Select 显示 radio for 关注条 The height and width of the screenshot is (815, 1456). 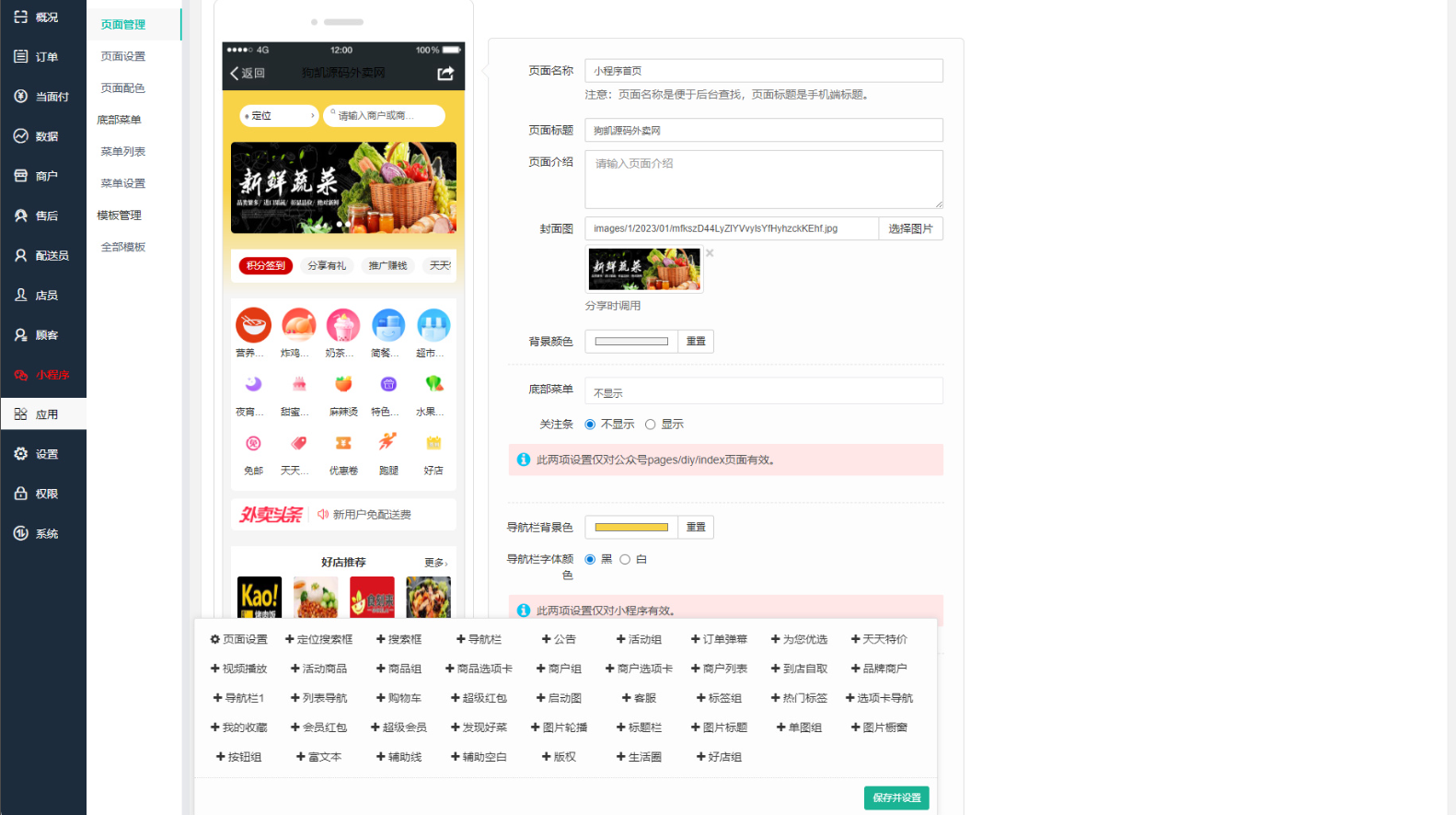[x=651, y=425]
